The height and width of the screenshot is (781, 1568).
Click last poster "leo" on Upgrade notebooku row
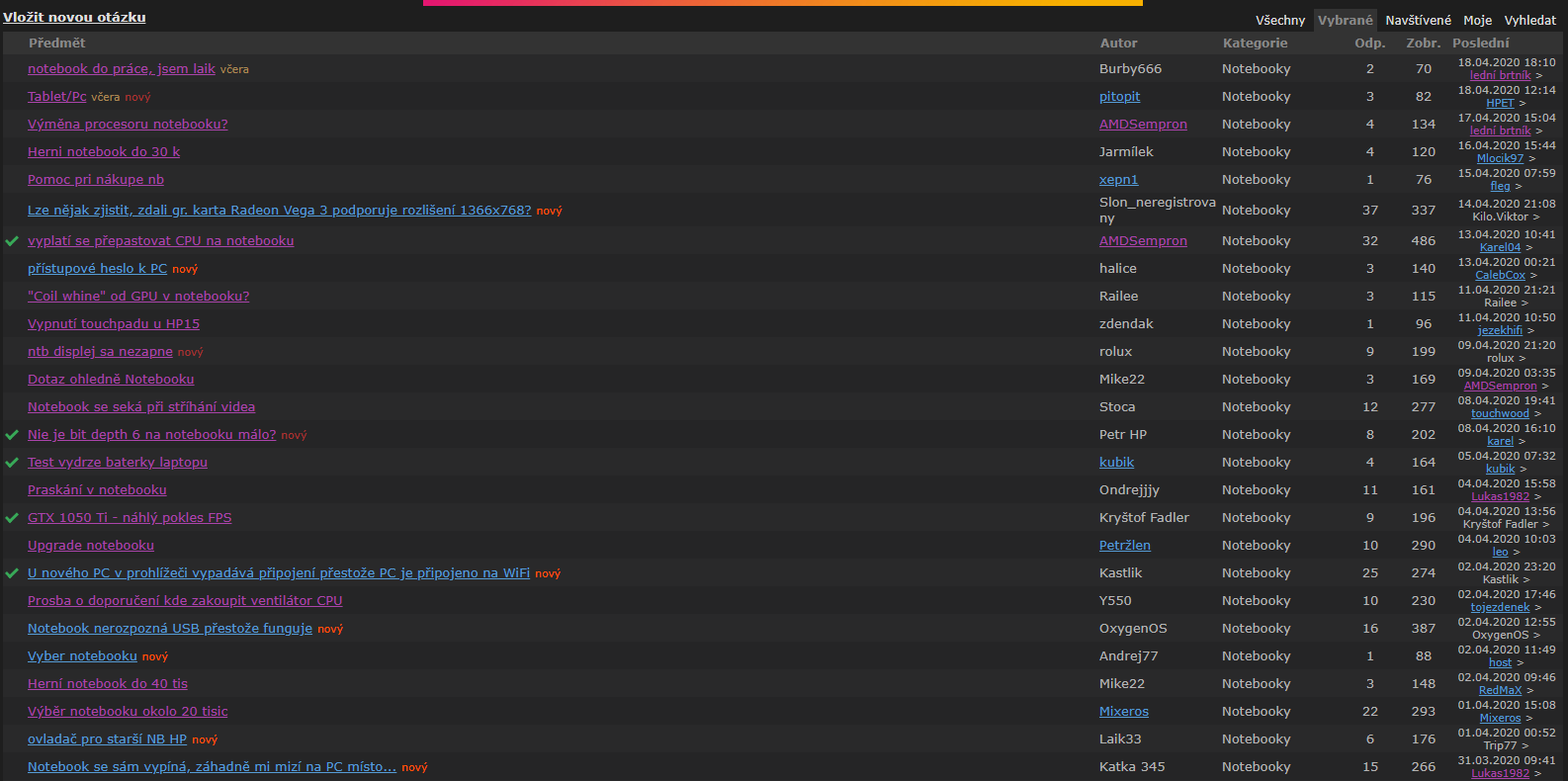coord(1500,552)
